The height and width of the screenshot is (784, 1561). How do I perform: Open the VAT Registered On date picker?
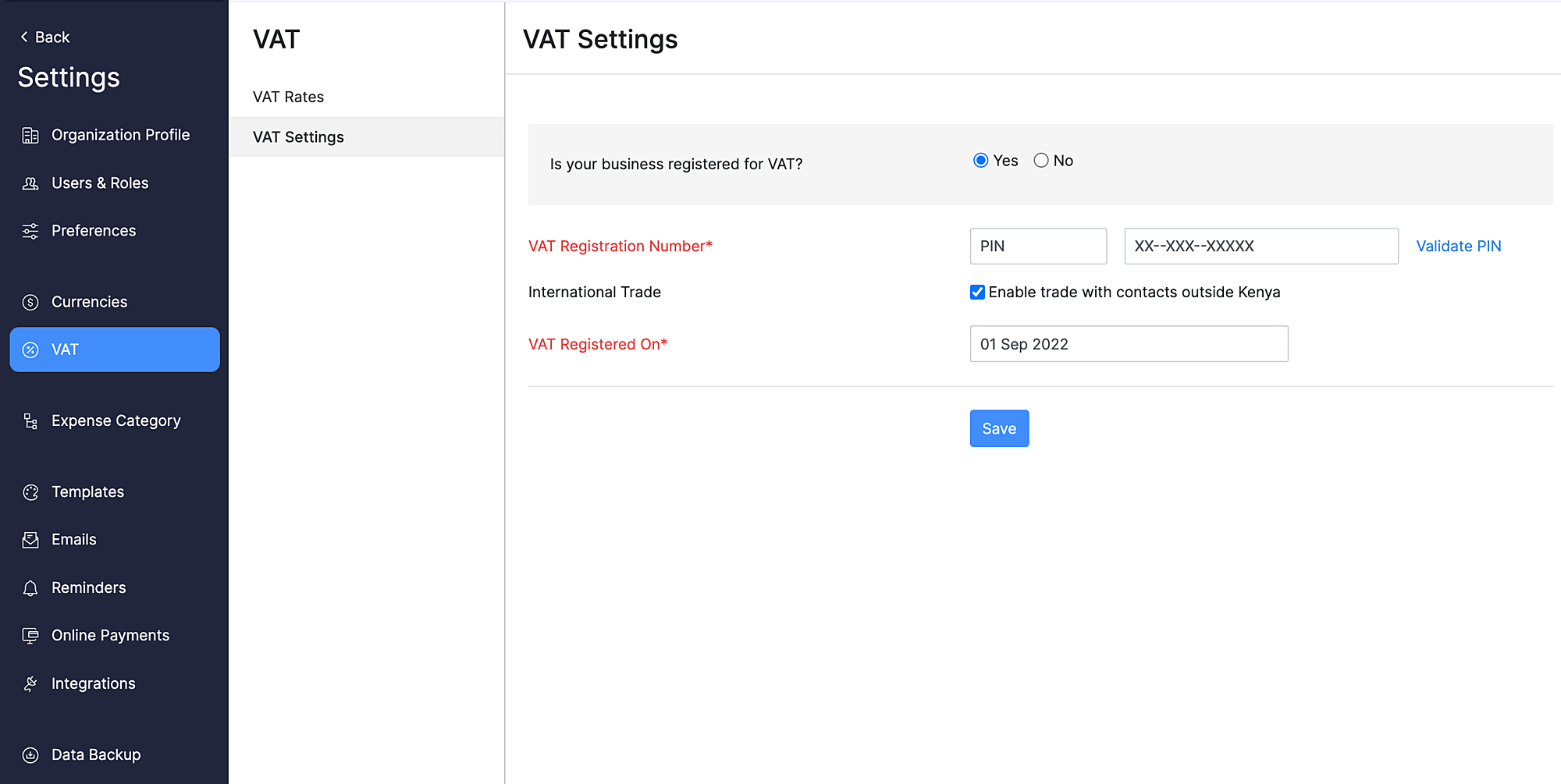click(x=1129, y=343)
